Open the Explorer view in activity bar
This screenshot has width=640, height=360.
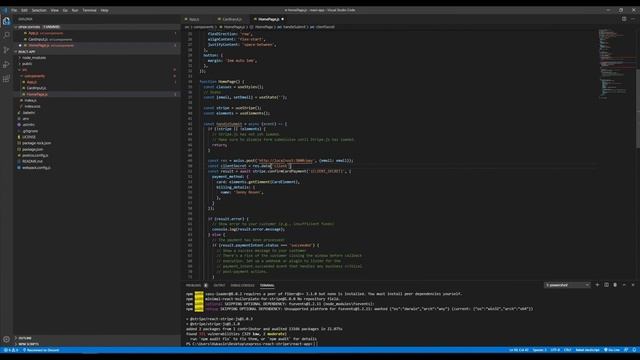click(x=7, y=21)
